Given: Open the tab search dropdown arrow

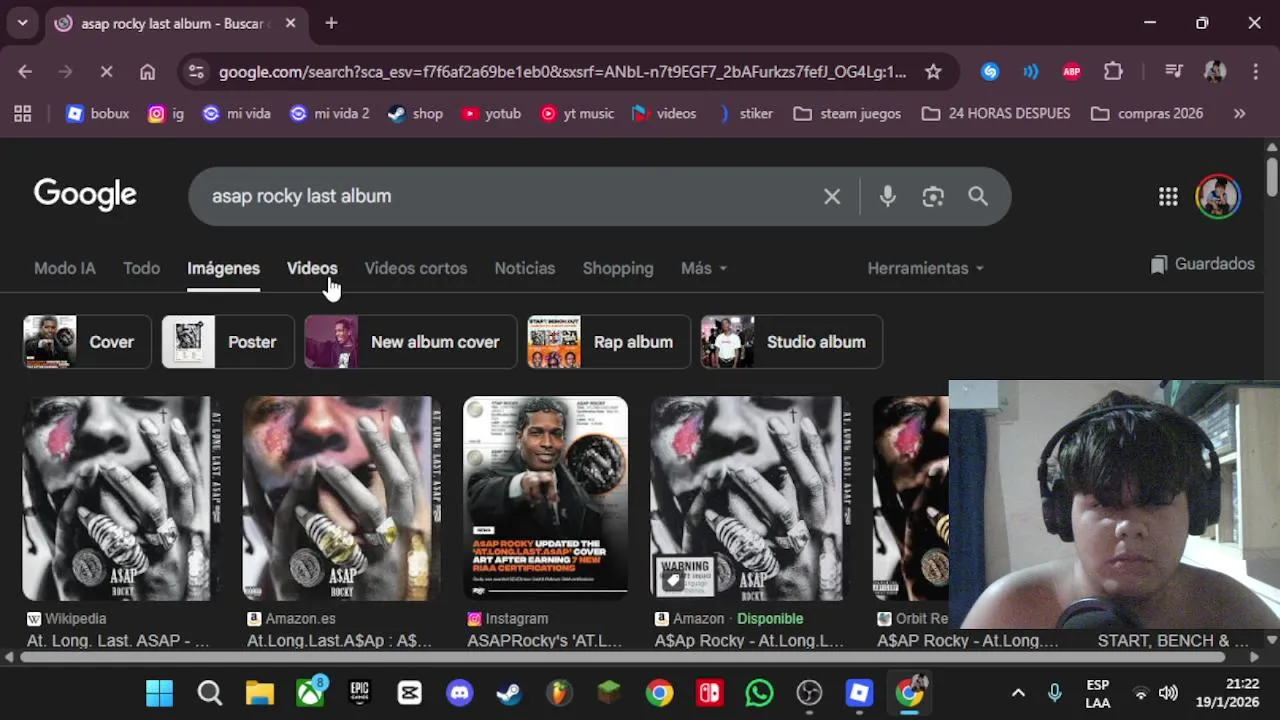Looking at the screenshot, I should [22, 23].
